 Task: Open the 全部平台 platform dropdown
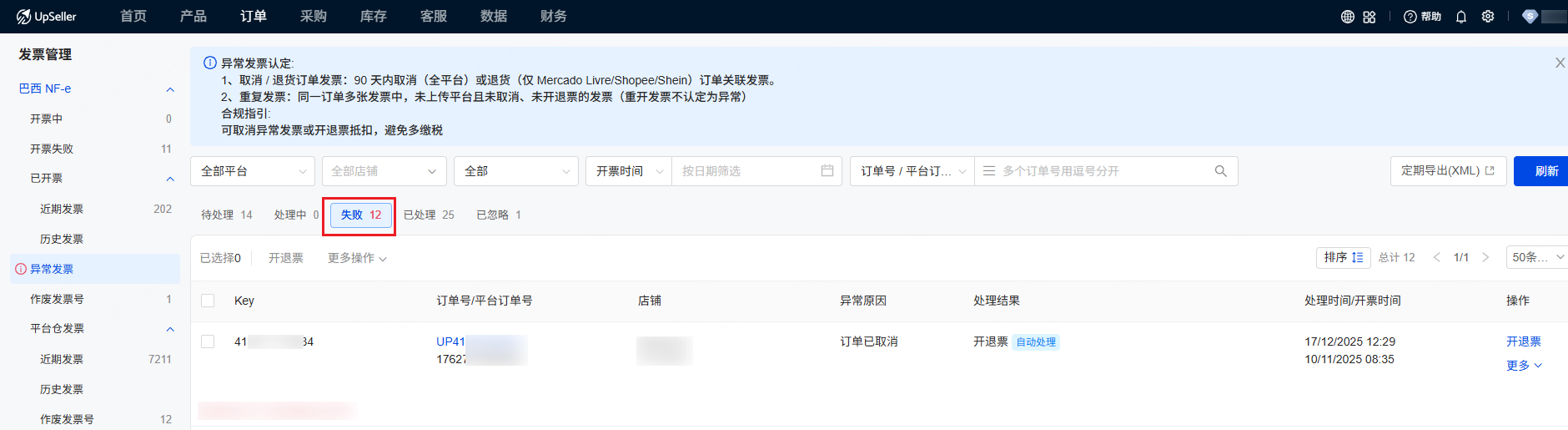point(252,171)
